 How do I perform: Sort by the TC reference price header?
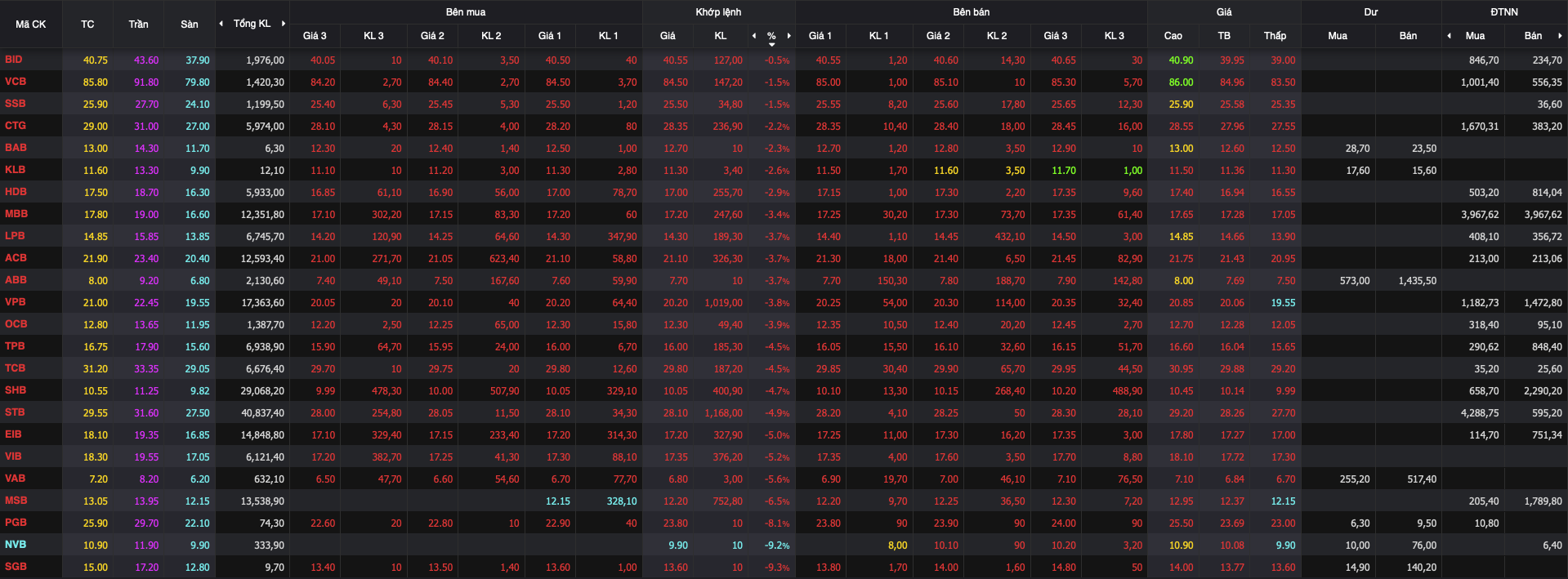tap(87, 24)
